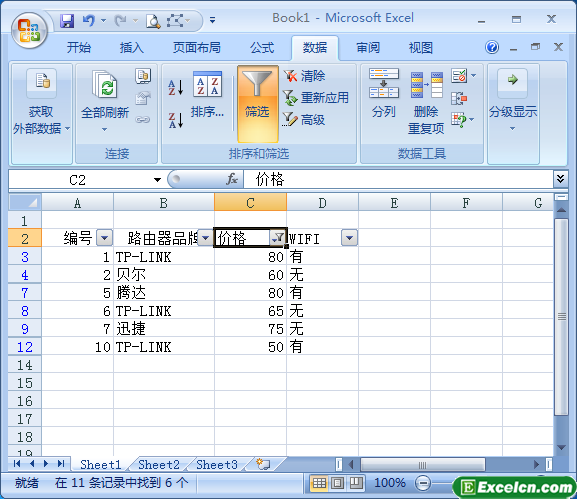Switch to Normal view icon
Screen dimensions: 577x499
[319, 483]
